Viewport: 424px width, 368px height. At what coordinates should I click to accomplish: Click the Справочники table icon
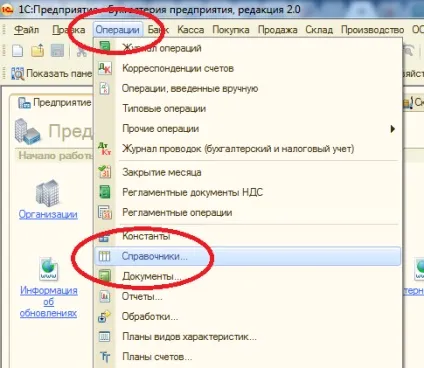(x=104, y=256)
